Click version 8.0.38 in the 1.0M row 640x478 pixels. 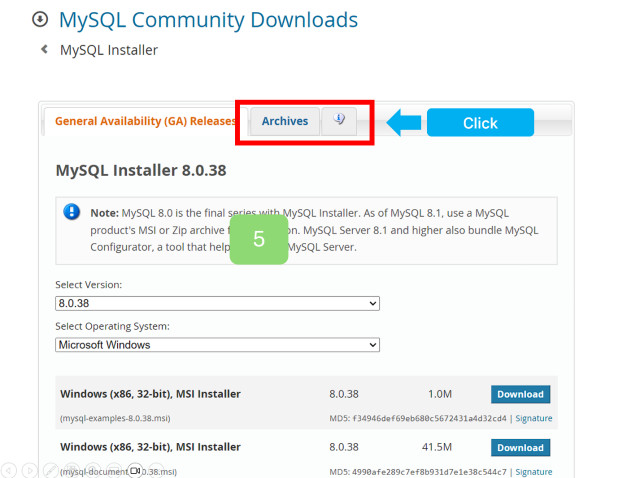click(344, 394)
